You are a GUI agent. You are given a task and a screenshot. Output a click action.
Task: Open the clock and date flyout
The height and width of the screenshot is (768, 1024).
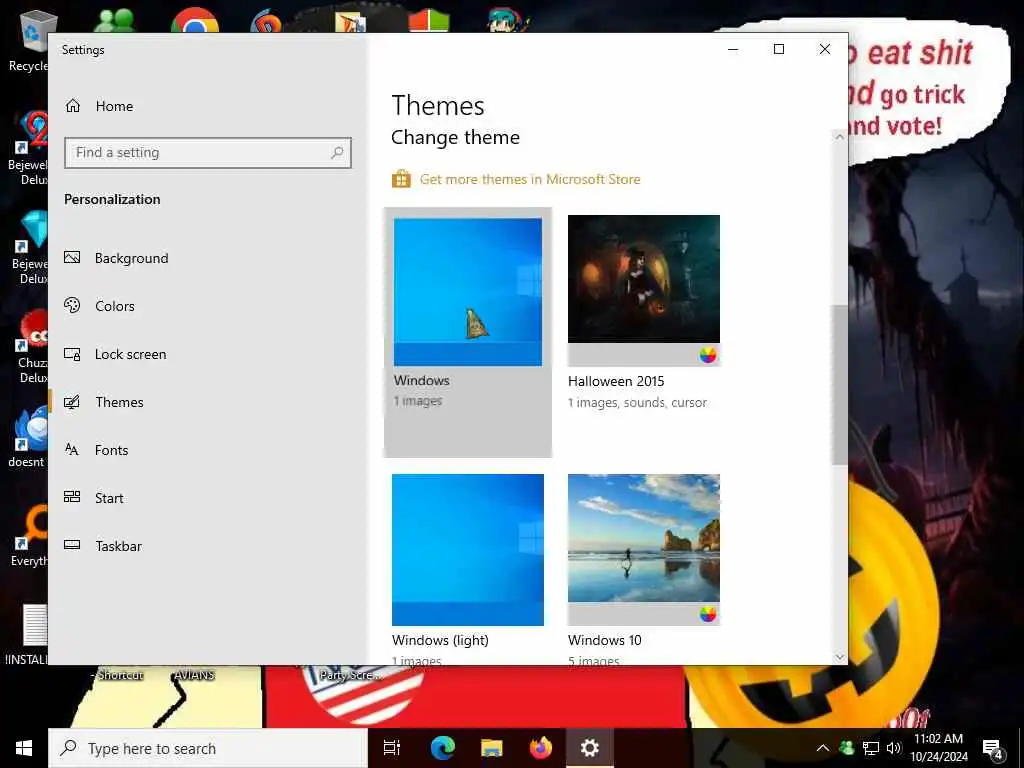pos(938,748)
